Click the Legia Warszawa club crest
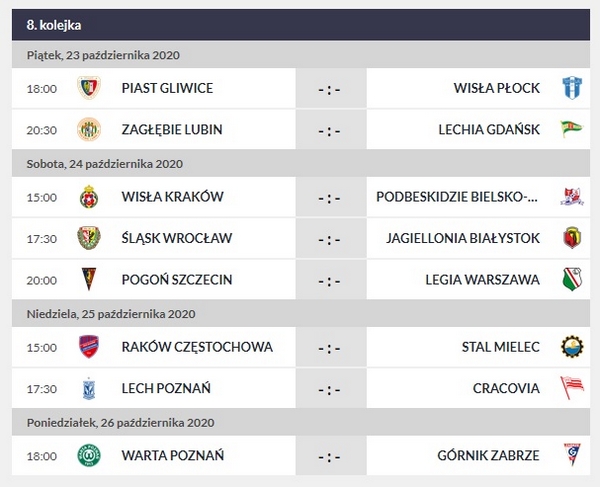This screenshot has width=600, height=487. pos(572,279)
